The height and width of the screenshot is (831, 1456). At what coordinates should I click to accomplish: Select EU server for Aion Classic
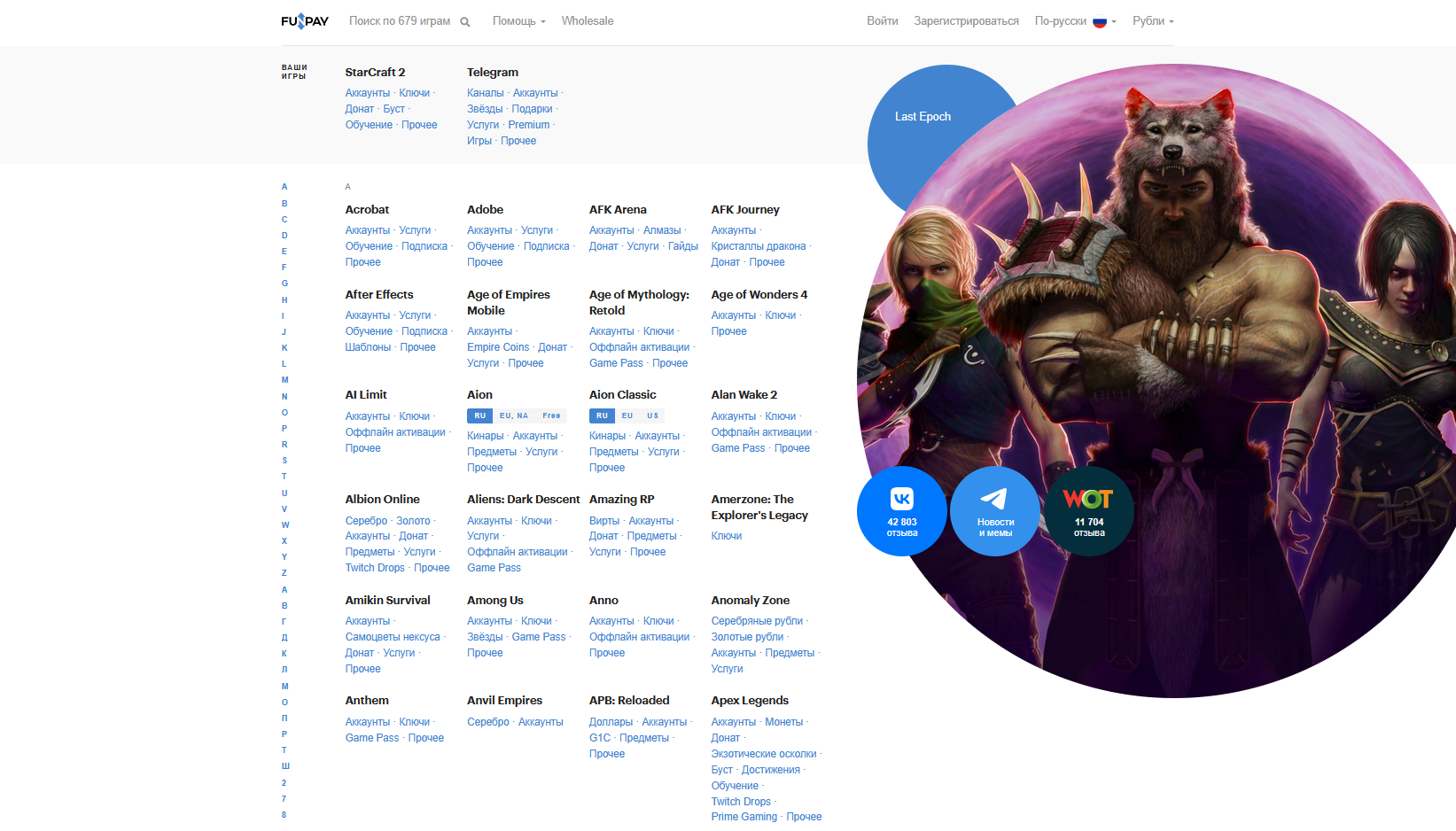[x=627, y=415]
